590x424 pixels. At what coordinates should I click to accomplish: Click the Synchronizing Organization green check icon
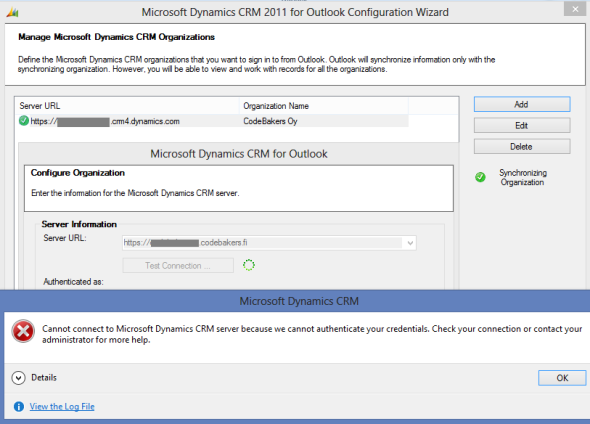pos(480,177)
